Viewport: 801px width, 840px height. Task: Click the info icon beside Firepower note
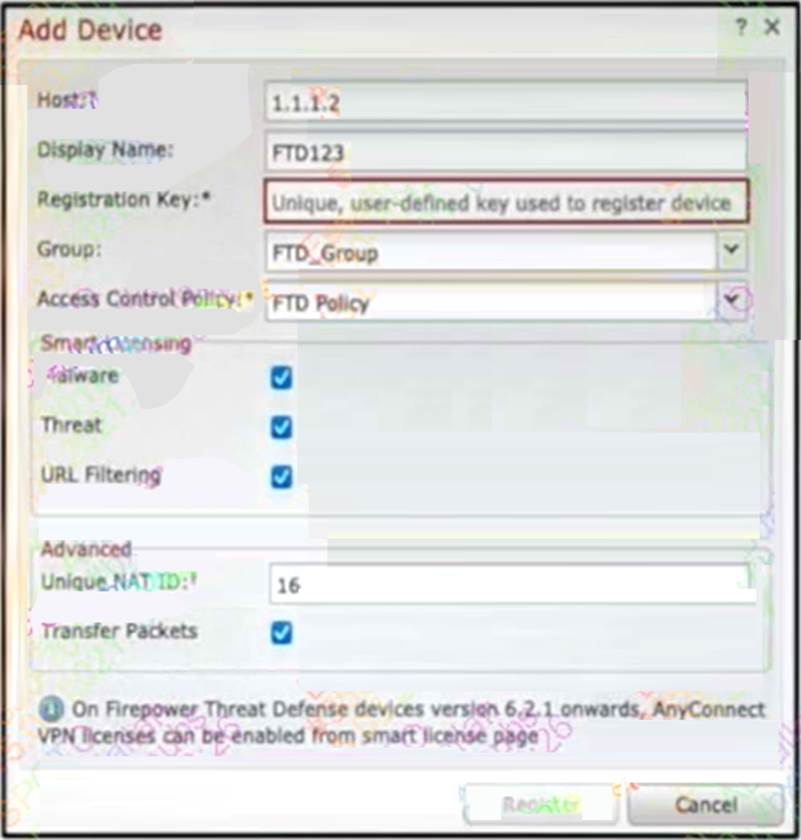(50, 710)
